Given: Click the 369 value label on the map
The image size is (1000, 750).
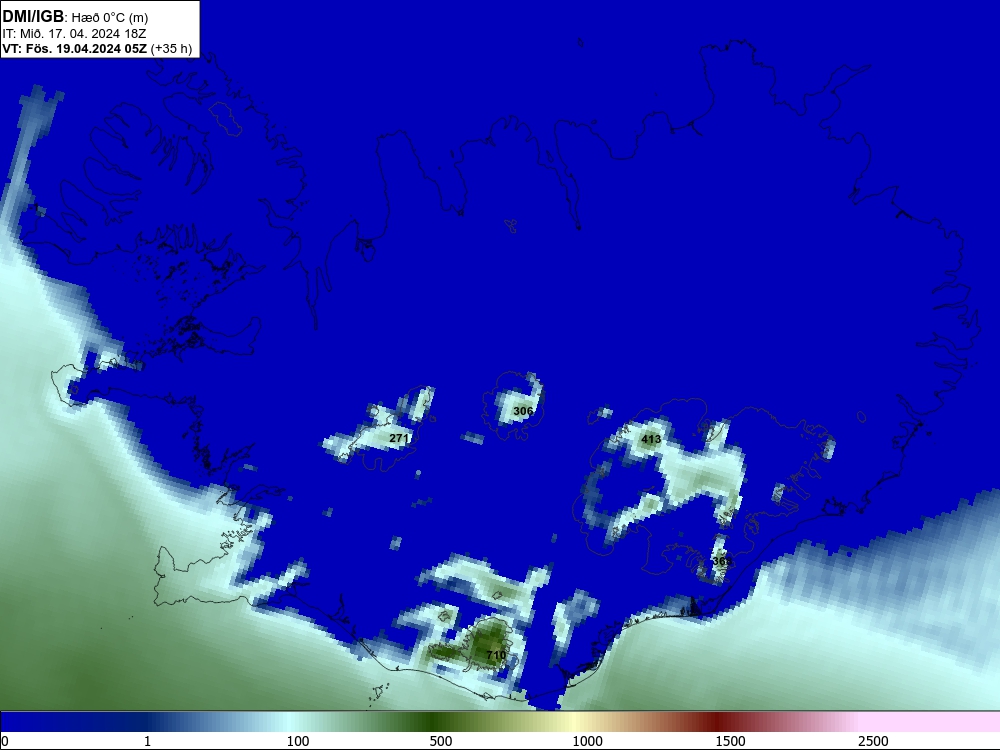Looking at the screenshot, I should click(x=722, y=561).
